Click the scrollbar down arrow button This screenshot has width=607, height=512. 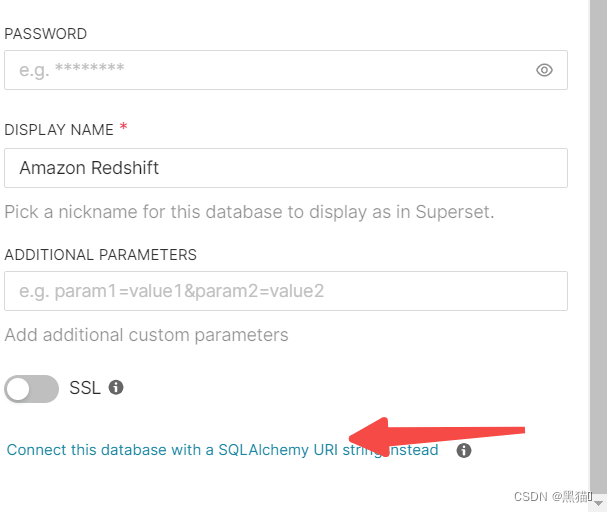598,503
